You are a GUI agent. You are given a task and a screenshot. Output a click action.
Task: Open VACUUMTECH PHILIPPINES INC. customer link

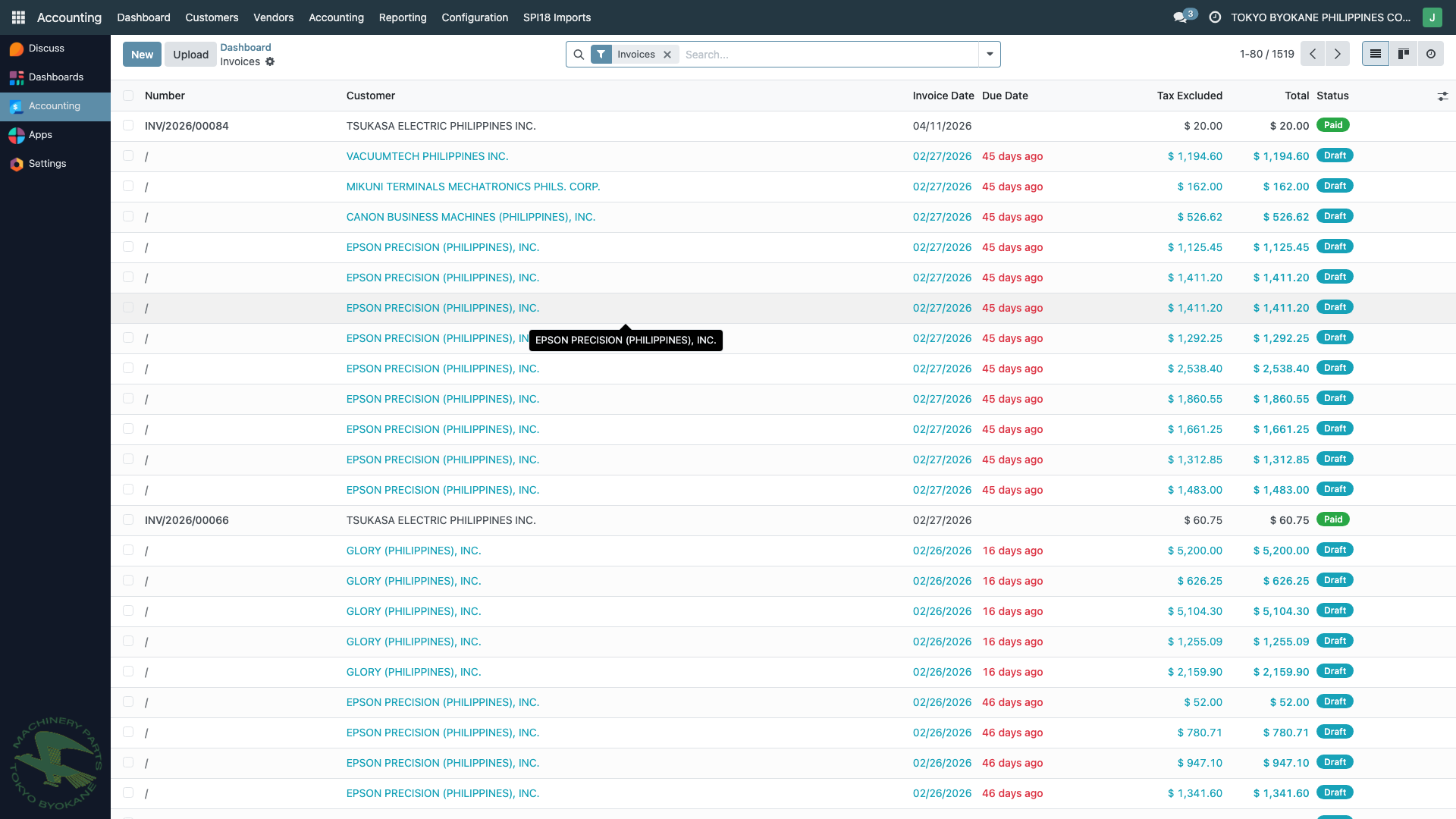[427, 156]
